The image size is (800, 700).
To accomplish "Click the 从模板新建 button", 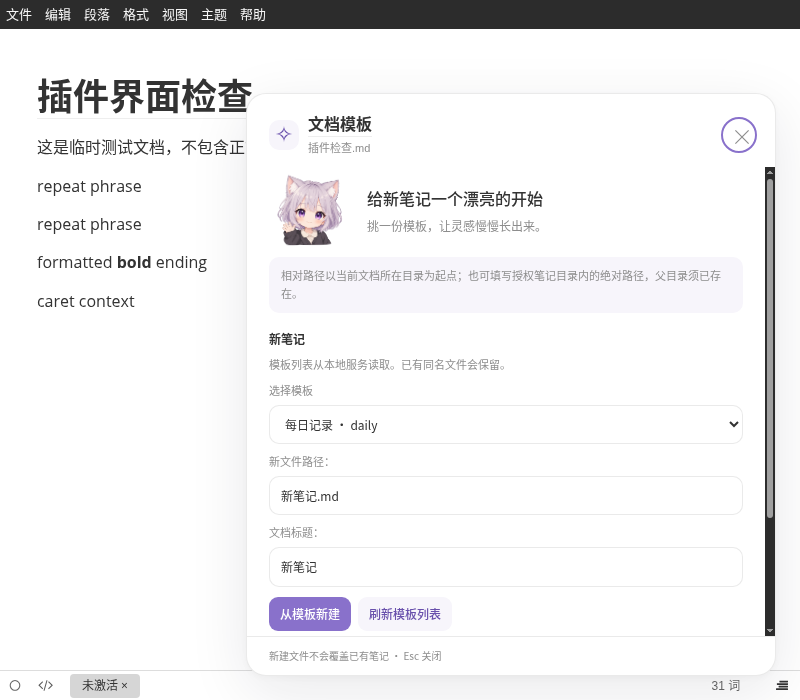I will pyautogui.click(x=310, y=614).
